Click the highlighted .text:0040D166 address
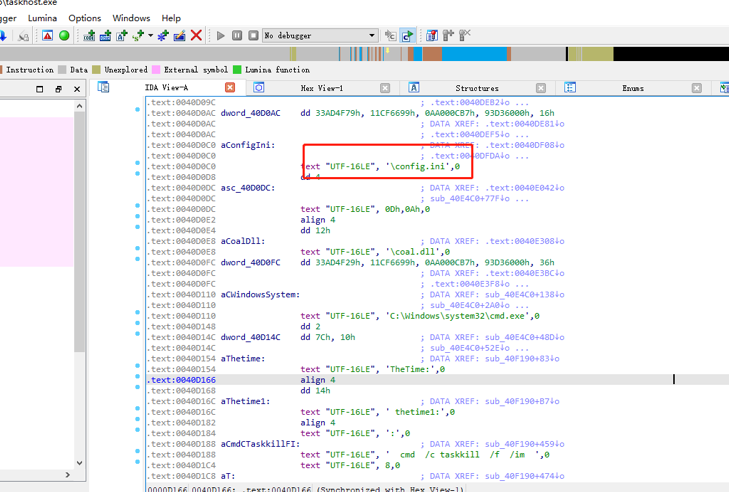Viewport: 729px width, 492px height. (x=181, y=380)
